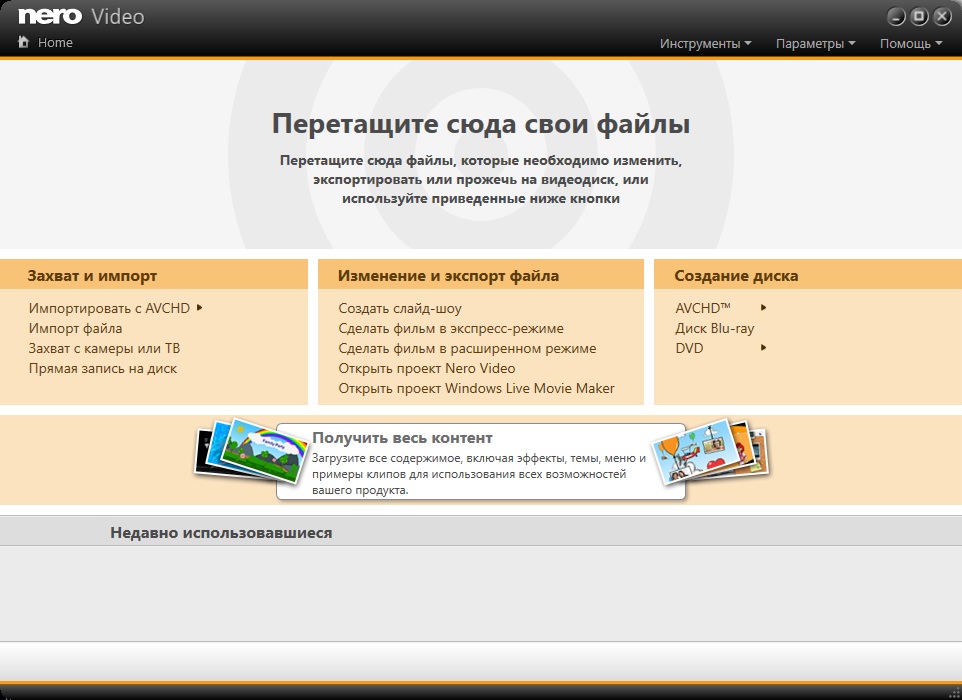Choose Сделать фильм в экспресс-режиме
The width and height of the screenshot is (962, 700).
pyautogui.click(x=452, y=328)
